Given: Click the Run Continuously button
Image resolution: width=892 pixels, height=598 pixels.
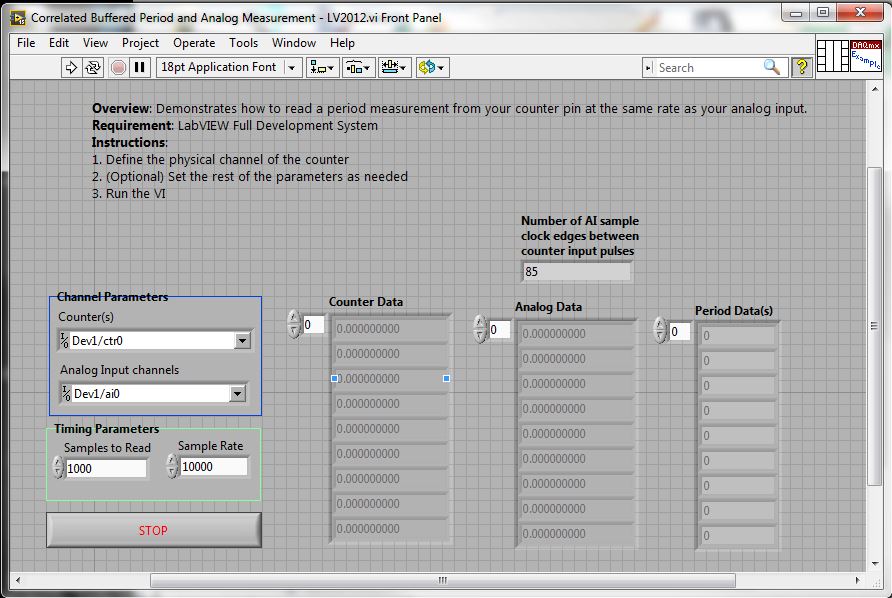Looking at the screenshot, I should click(x=93, y=68).
